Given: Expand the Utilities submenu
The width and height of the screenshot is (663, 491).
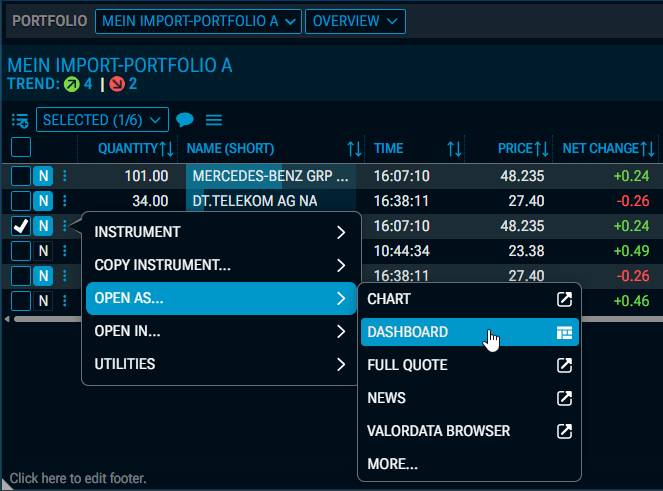Looking at the screenshot, I should 221,364.
